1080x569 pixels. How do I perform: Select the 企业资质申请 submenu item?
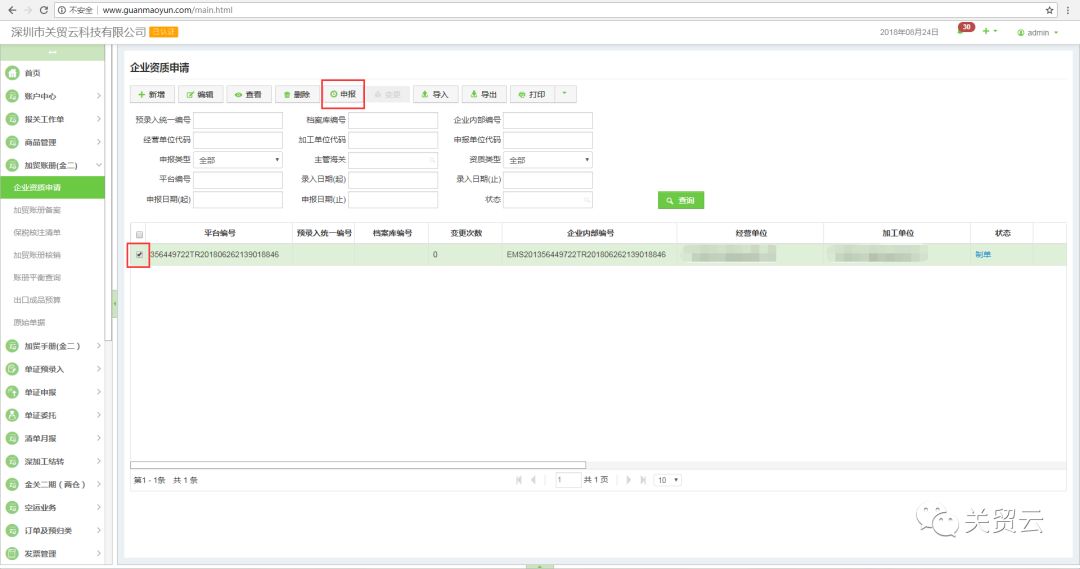coord(52,187)
